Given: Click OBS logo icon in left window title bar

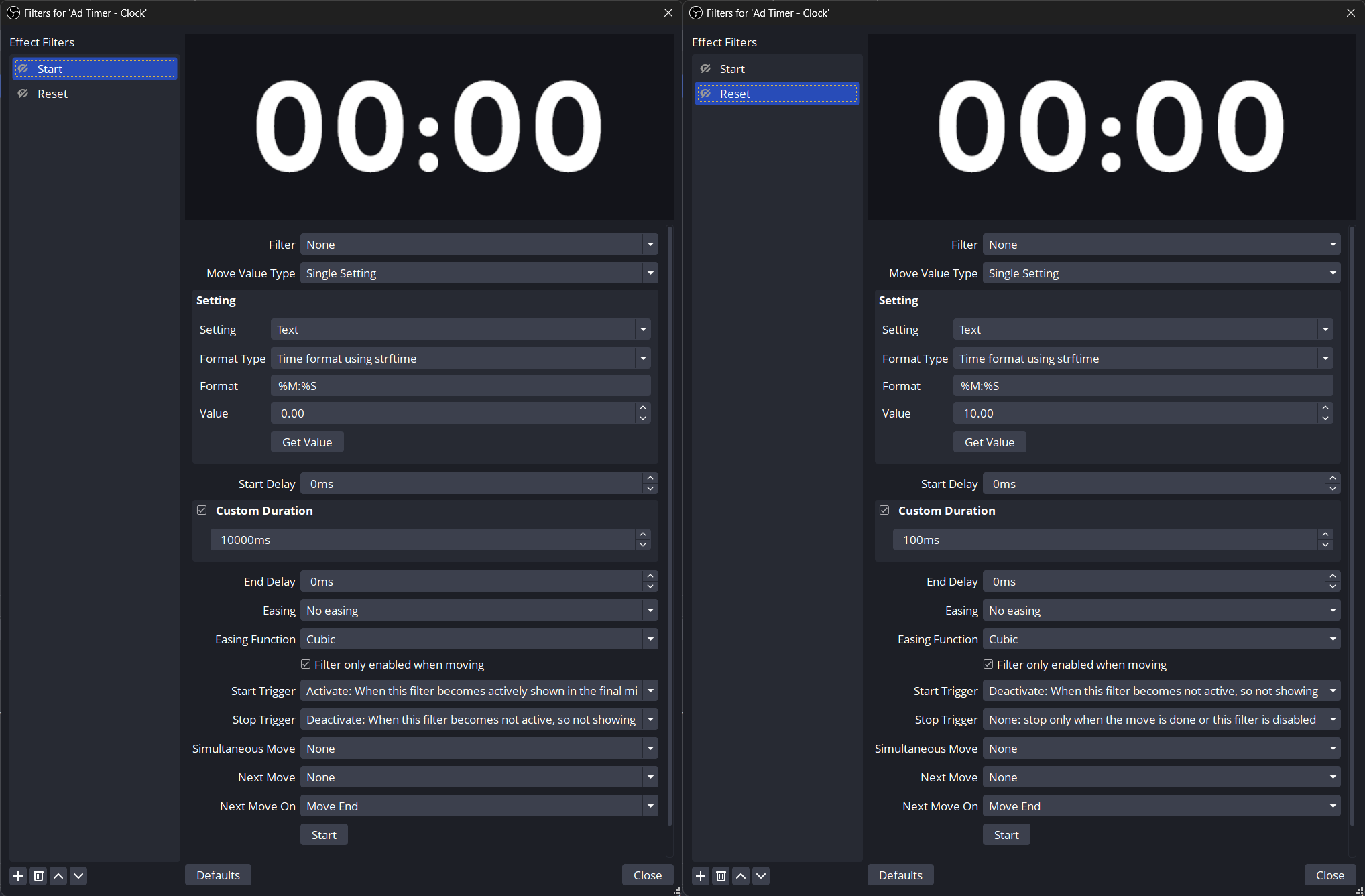Looking at the screenshot, I should [x=13, y=13].
